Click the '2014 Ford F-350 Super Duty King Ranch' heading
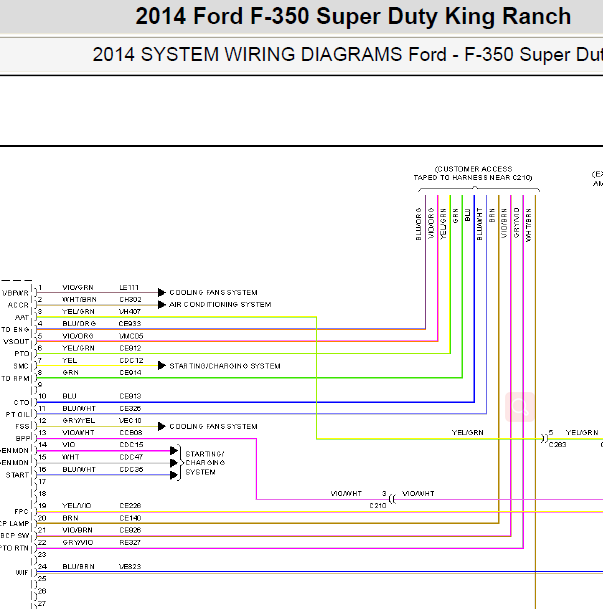This screenshot has width=603, height=609. coord(353,16)
